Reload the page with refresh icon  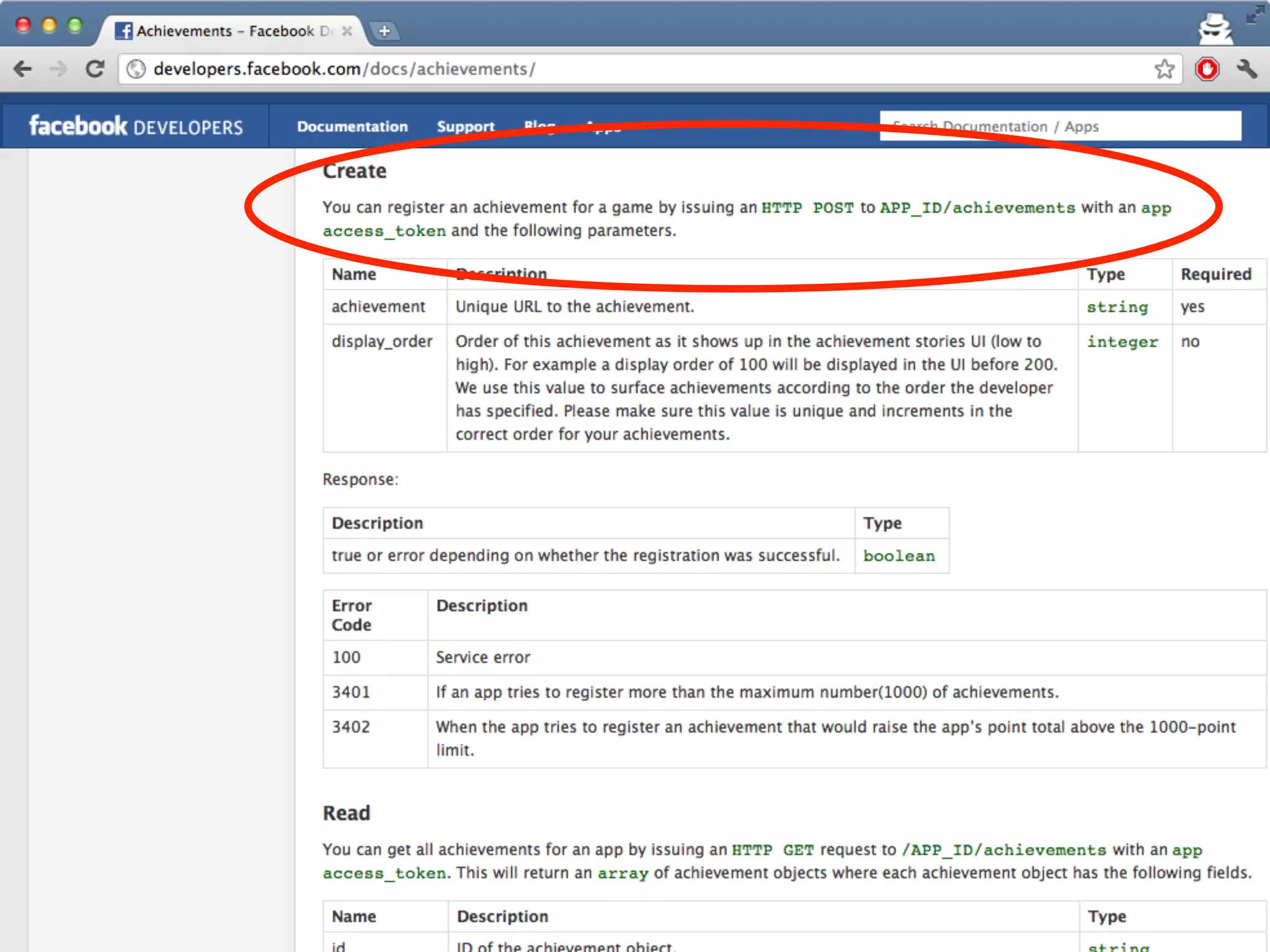[95, 69]
